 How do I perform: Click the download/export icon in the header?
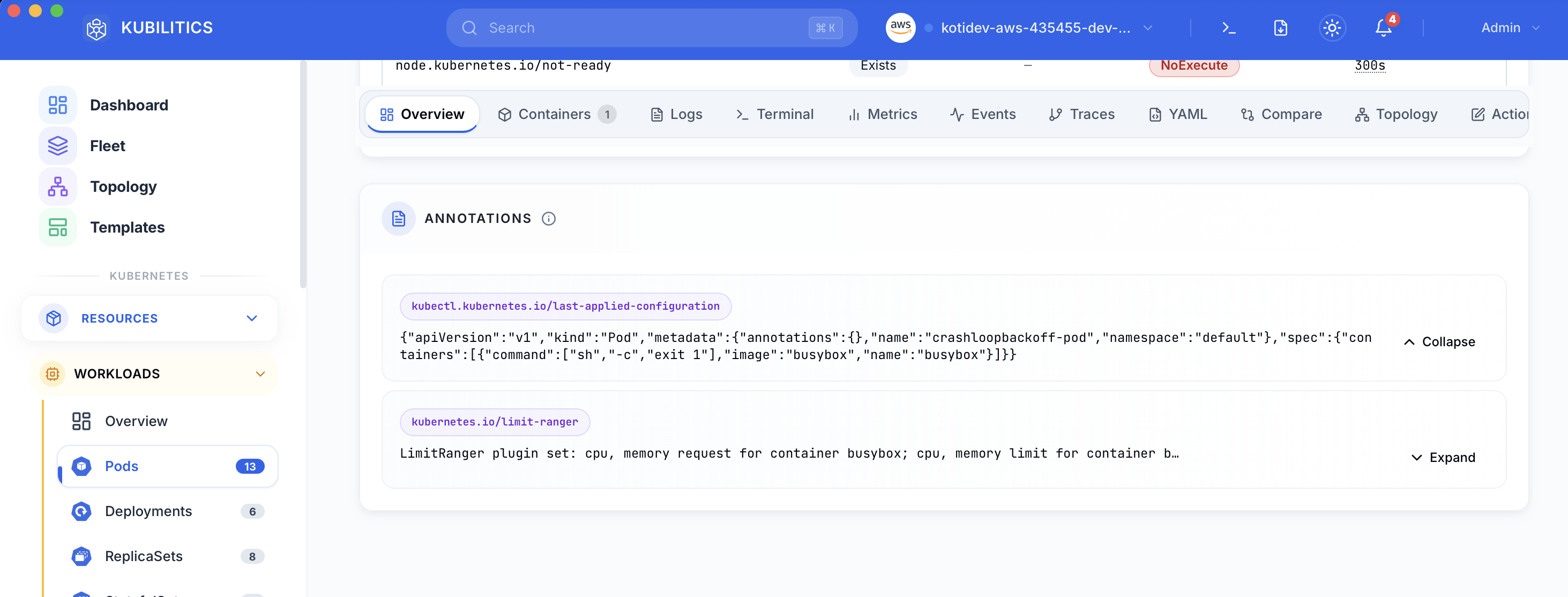pos(1280,27)
